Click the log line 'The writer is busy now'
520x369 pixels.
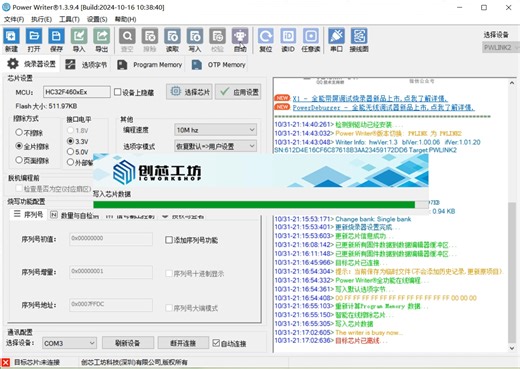click(x=339, y=332)
